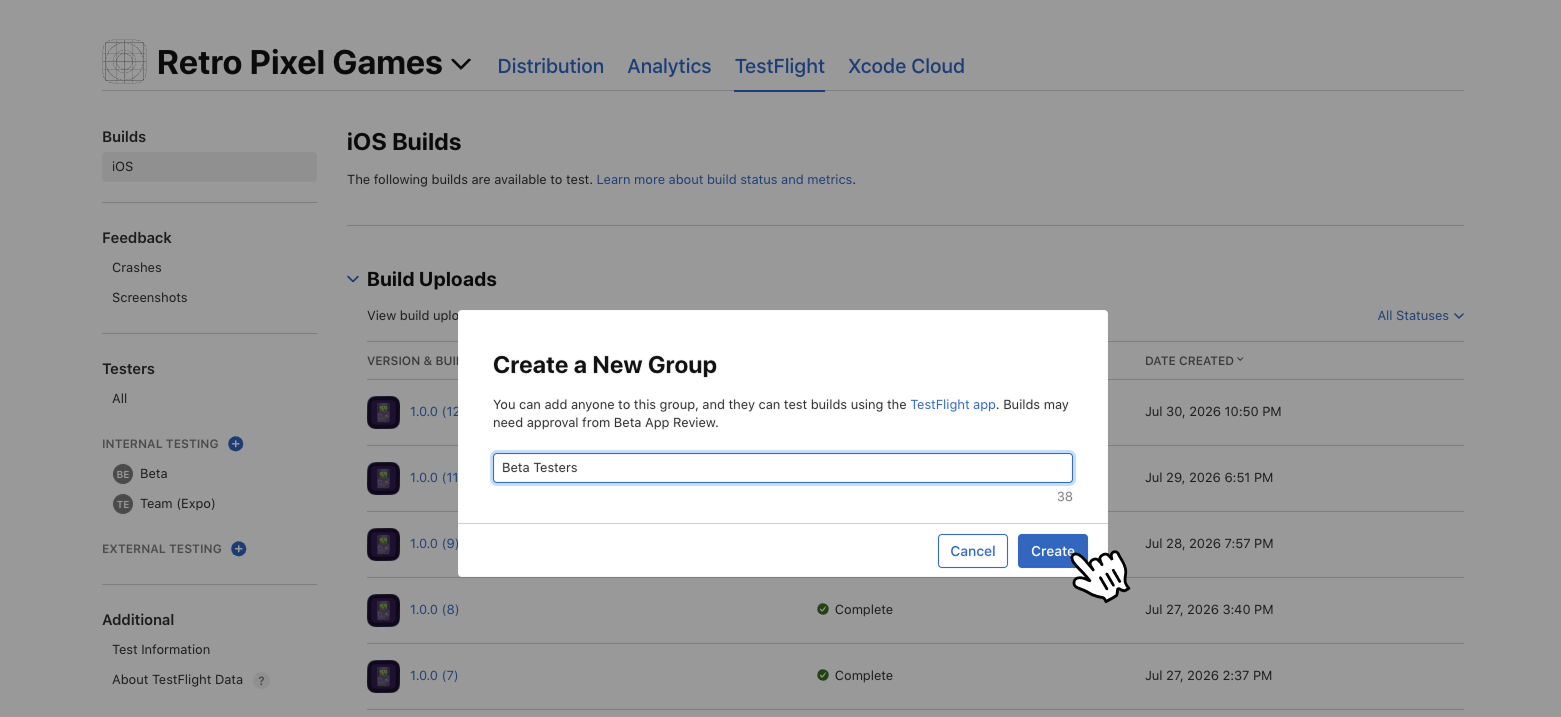This screenshot has width=1561, height=717.
Task: Open About TestFlight Data in the sidebar
Action: pyautogui.click(x=177, y=680)
